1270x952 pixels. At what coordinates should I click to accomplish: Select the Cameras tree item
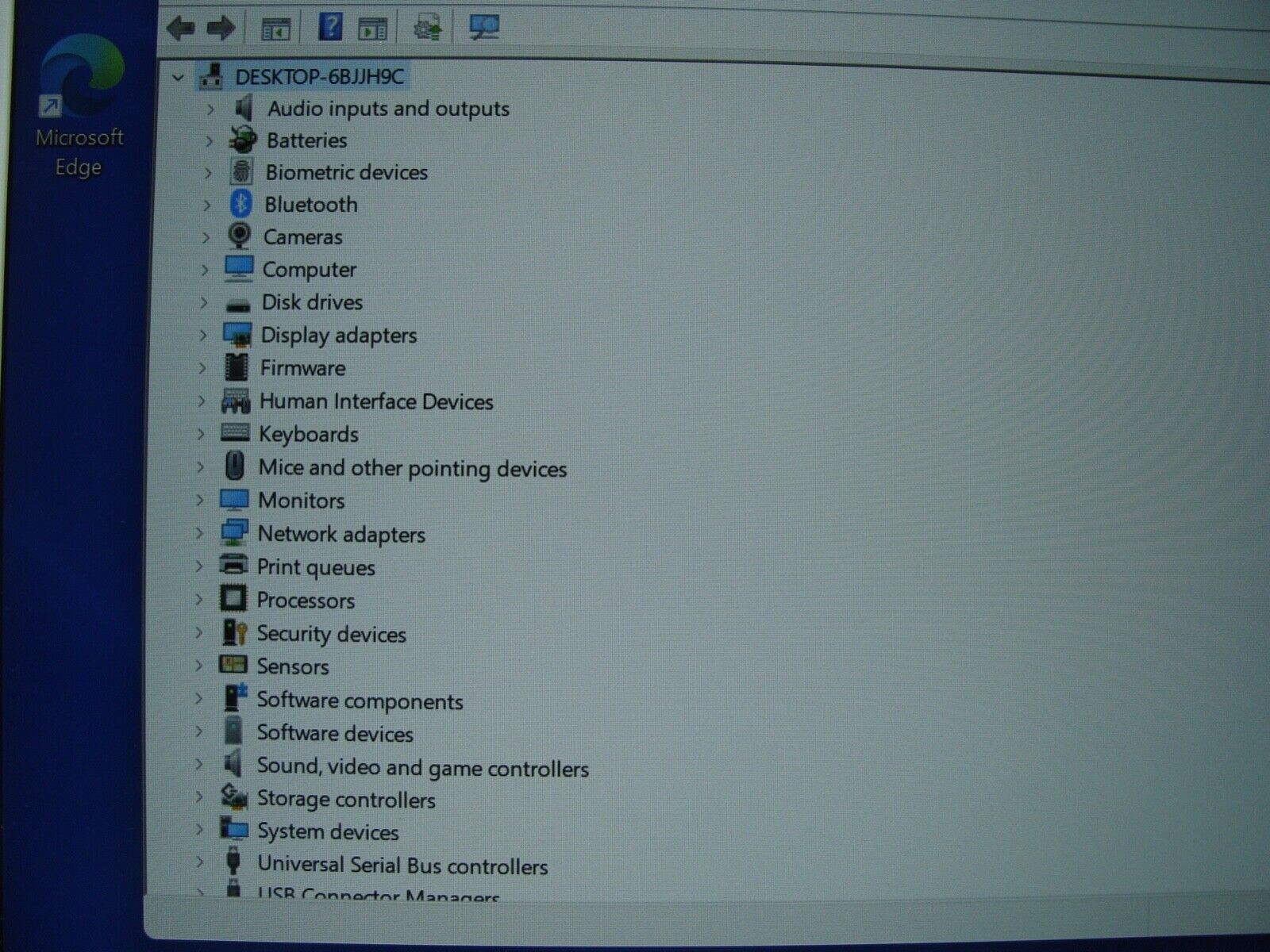pyautogui.click(x=302, y=237)
